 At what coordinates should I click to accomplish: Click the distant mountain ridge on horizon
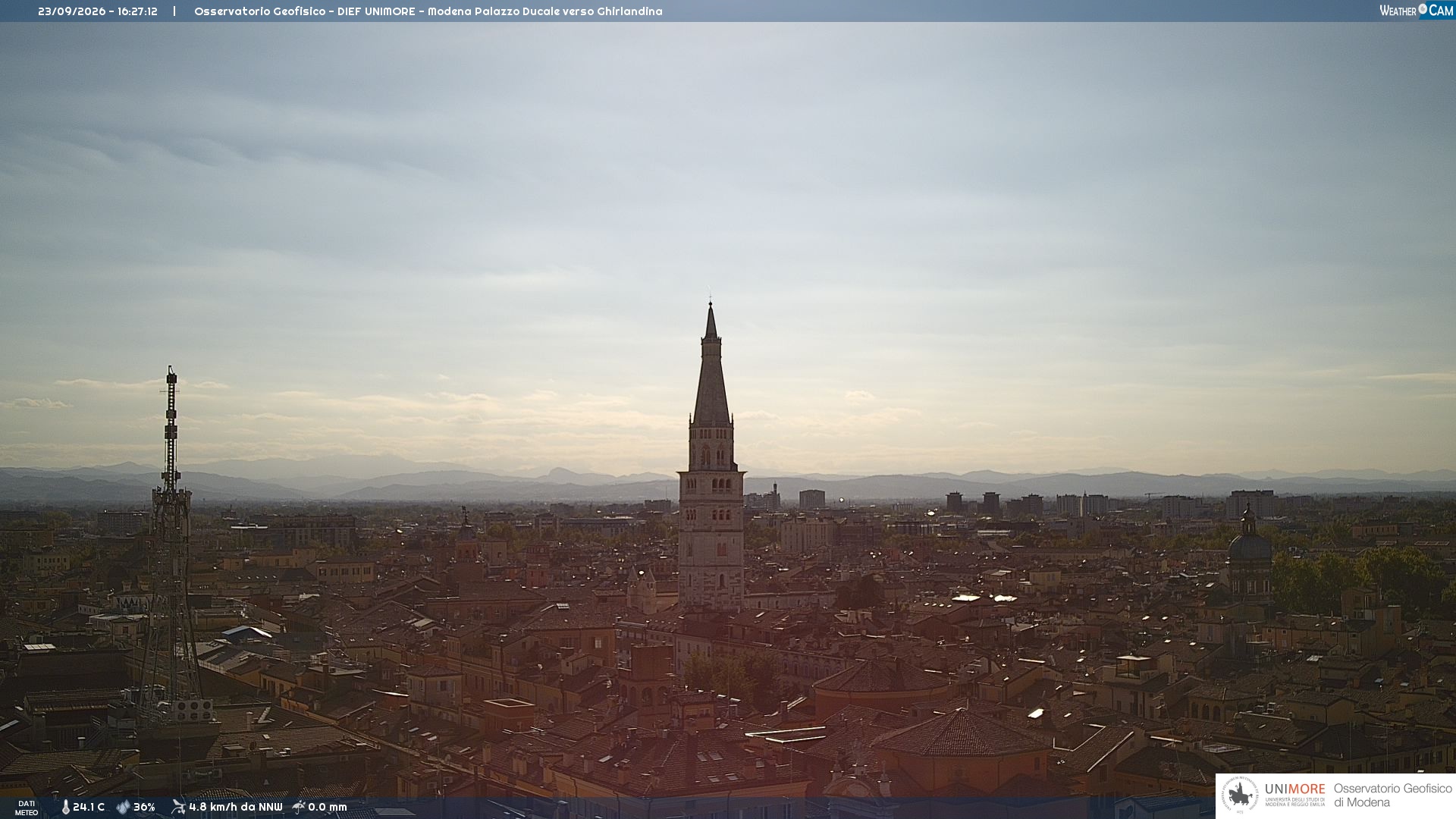(x=728, y=482)
